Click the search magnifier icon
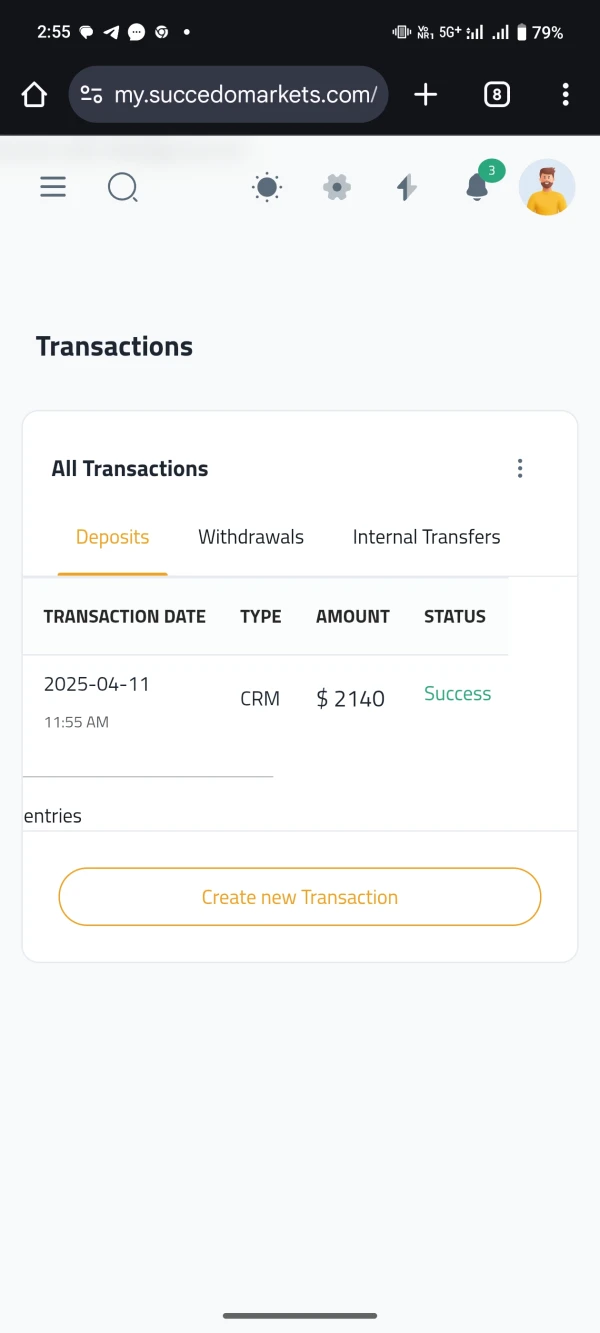600x1333 pixels. click(122, 187)
